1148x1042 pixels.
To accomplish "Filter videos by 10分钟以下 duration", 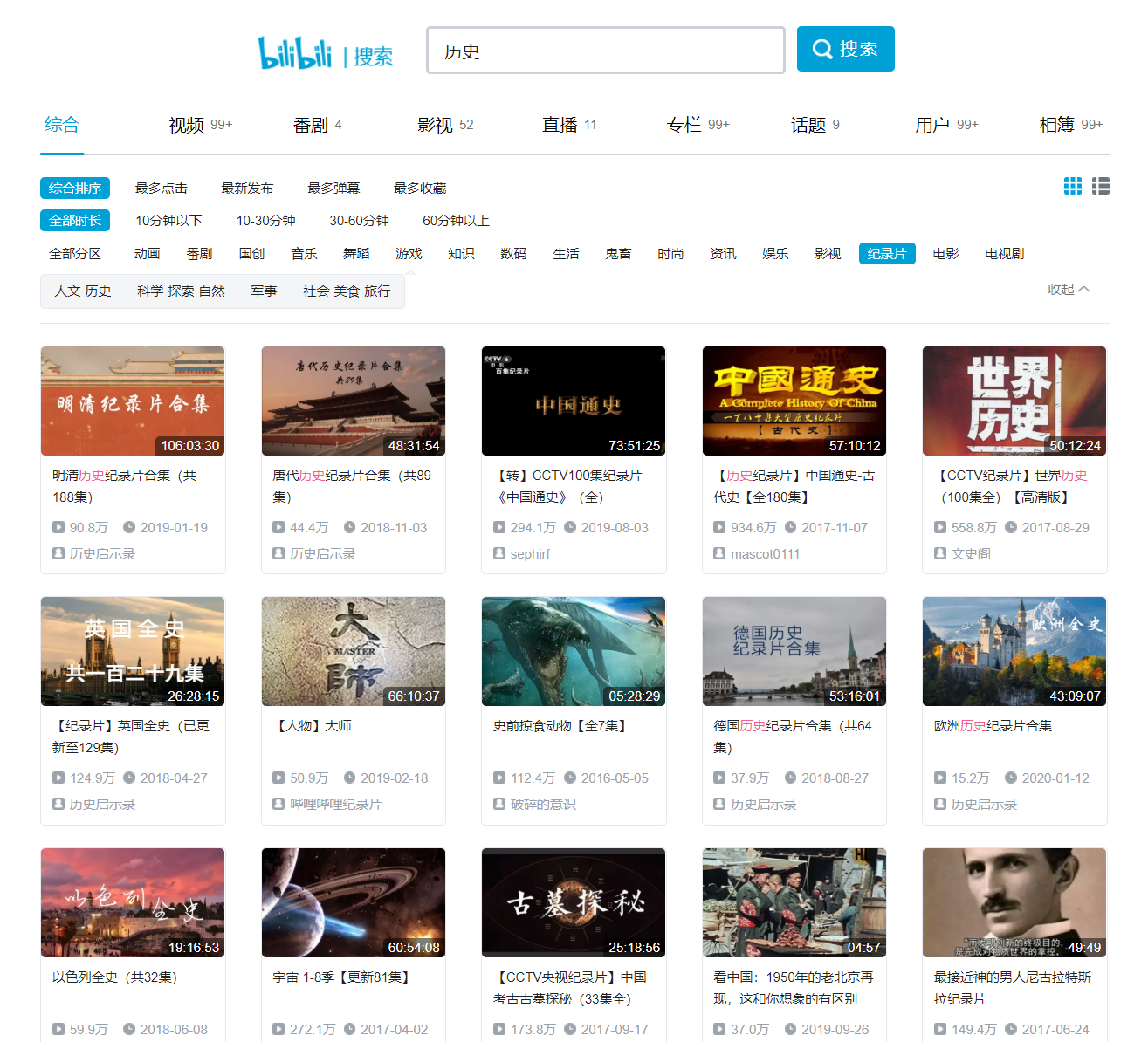I will point(168,220).
